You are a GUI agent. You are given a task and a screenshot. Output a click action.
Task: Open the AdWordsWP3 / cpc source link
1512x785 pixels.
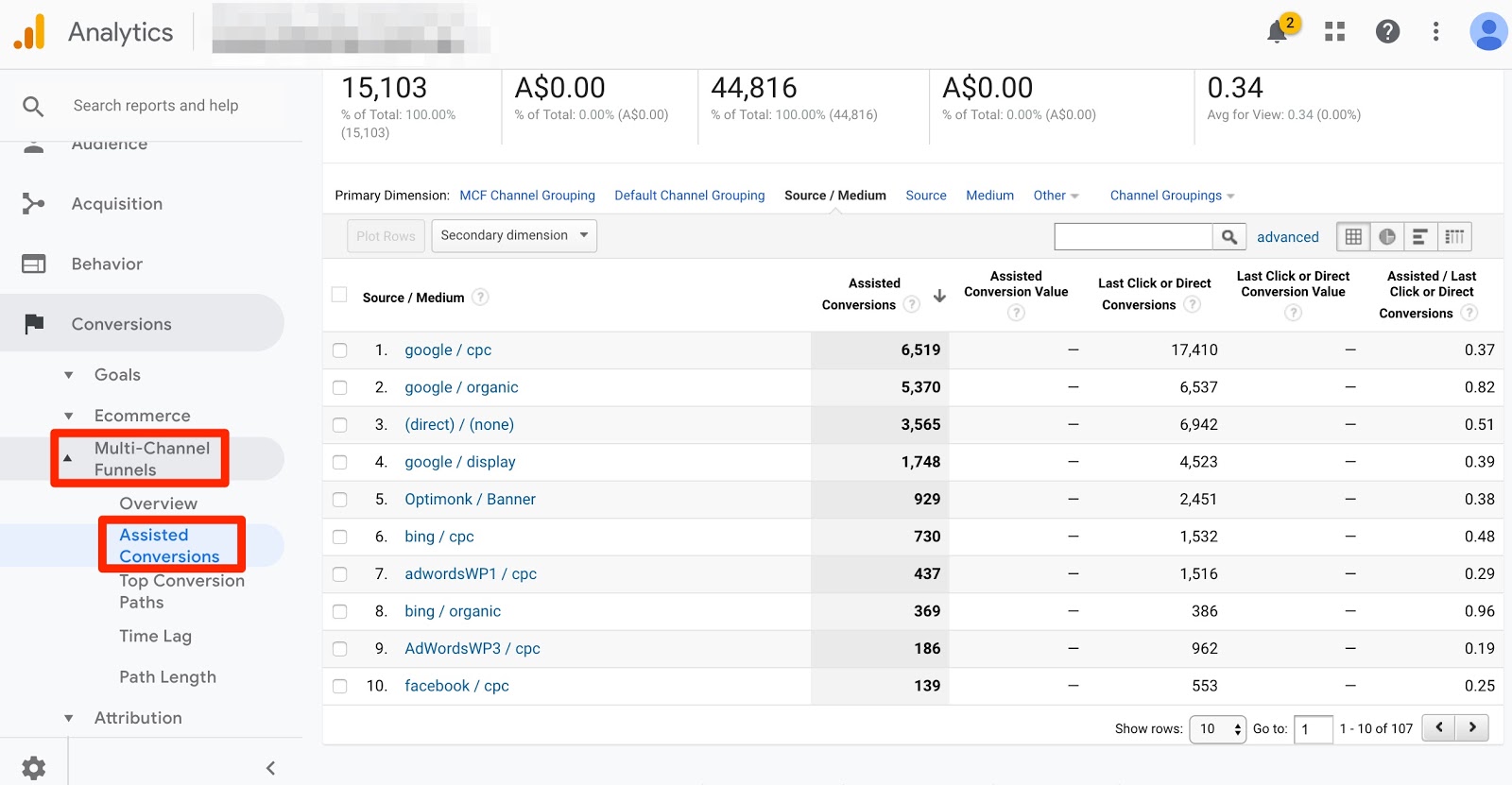(472, 649)
